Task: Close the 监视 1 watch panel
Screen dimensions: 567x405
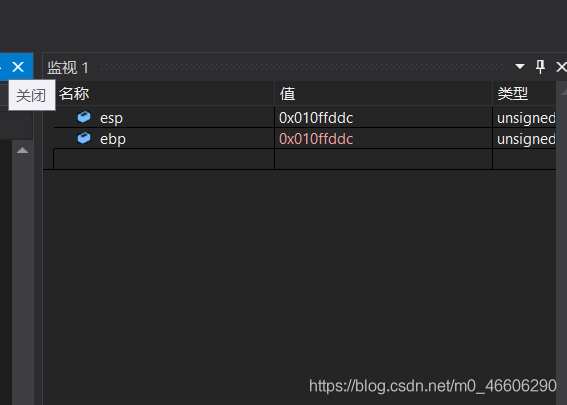Action: point(562,67)
